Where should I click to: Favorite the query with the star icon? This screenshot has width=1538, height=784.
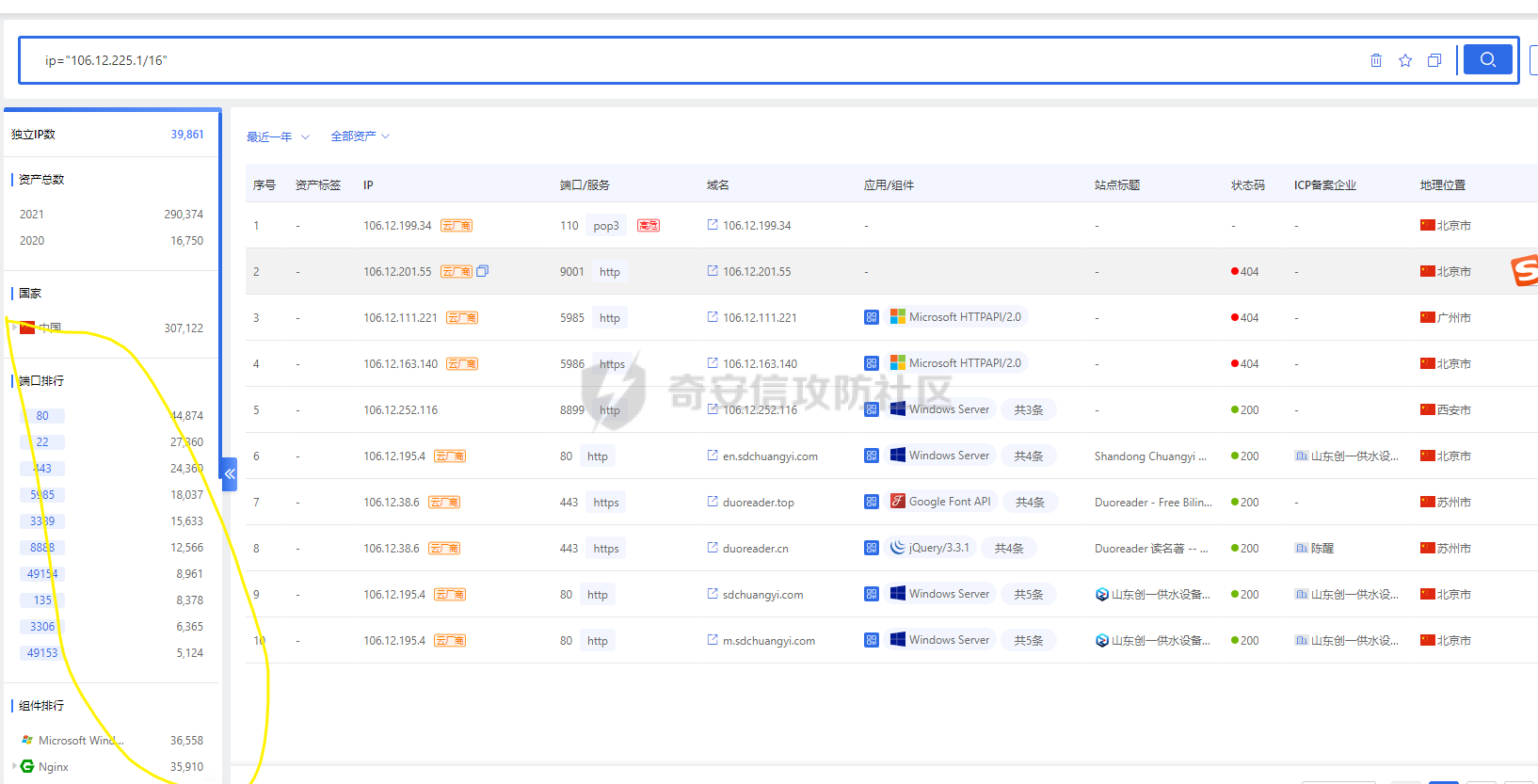tap(1405, 60)
